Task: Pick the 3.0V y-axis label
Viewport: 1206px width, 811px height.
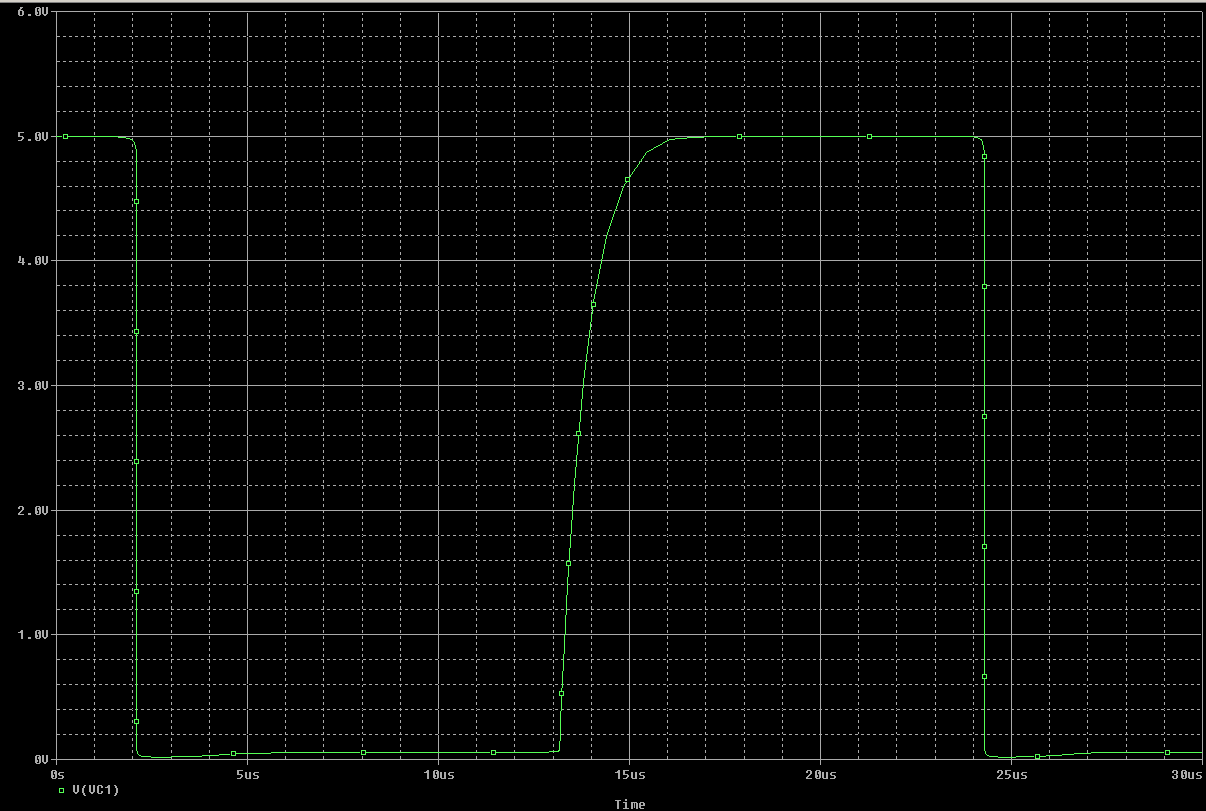Action: tap(32, 386)
